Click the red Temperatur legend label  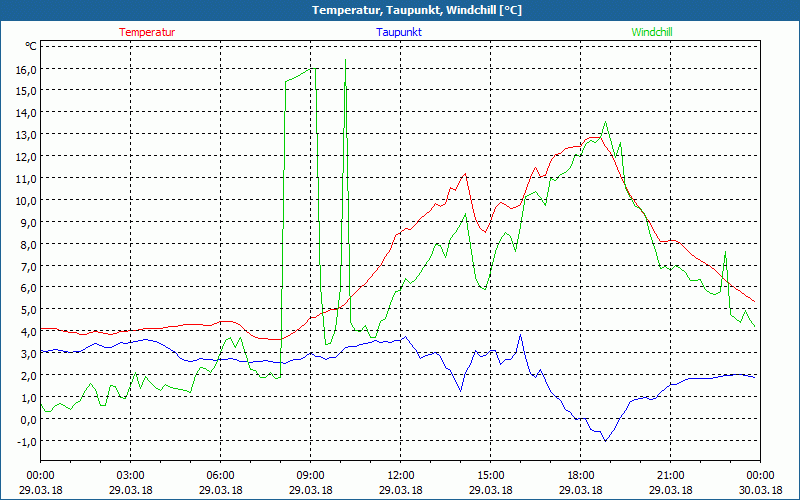tap(147, 32)
